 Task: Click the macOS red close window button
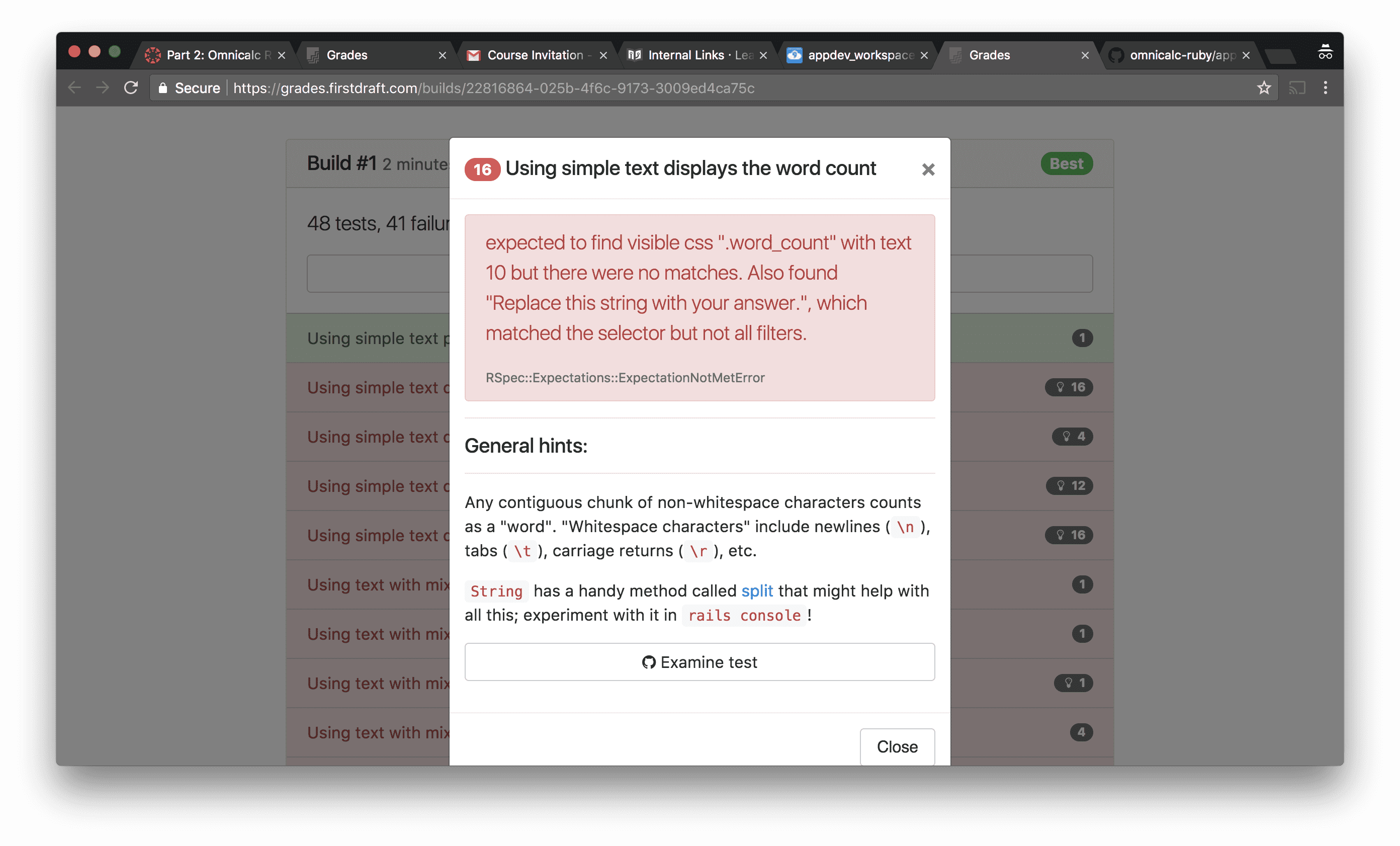coord(74,52)
